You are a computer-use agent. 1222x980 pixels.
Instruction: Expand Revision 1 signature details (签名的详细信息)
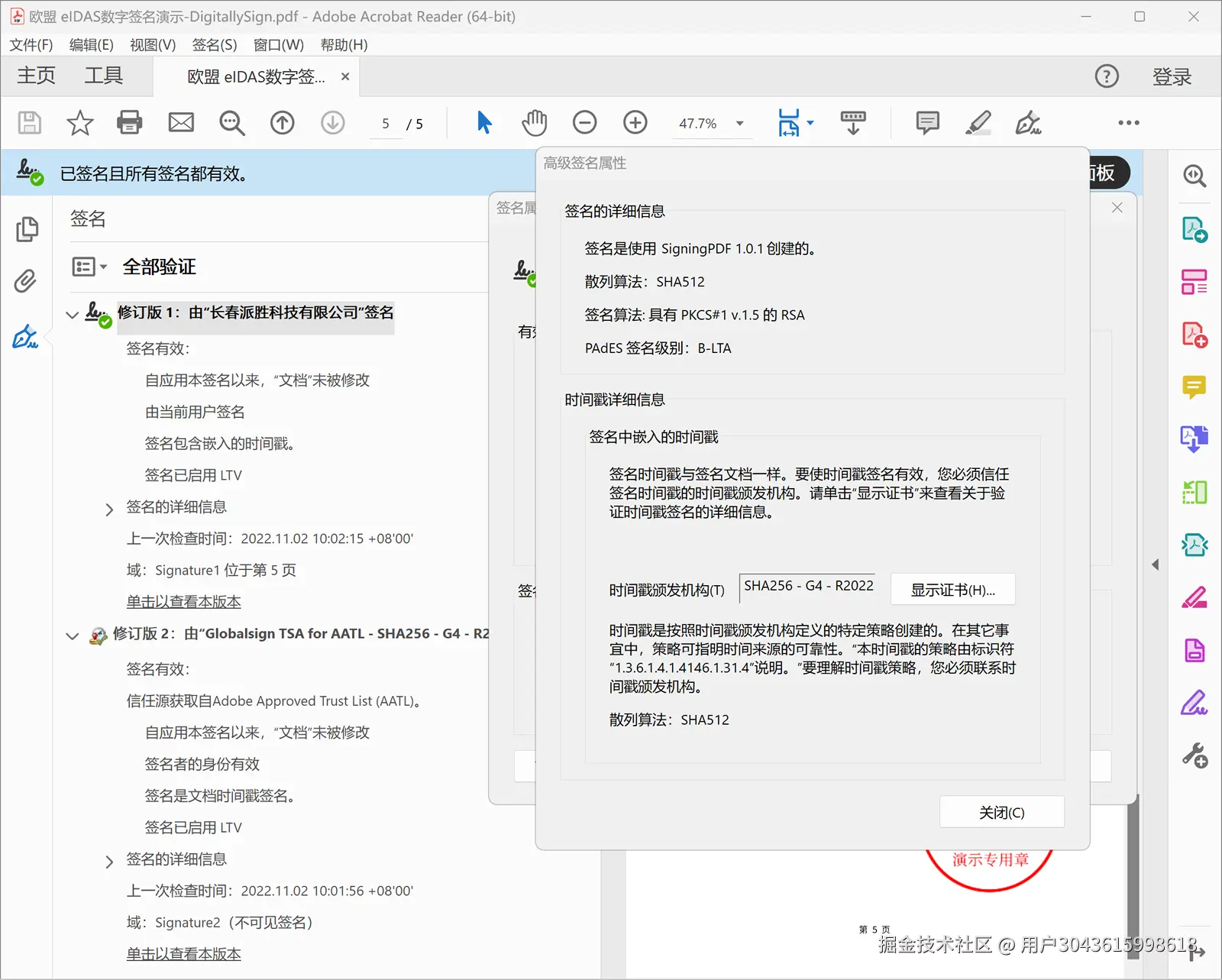pyautogui.click(x=108, y=509)
